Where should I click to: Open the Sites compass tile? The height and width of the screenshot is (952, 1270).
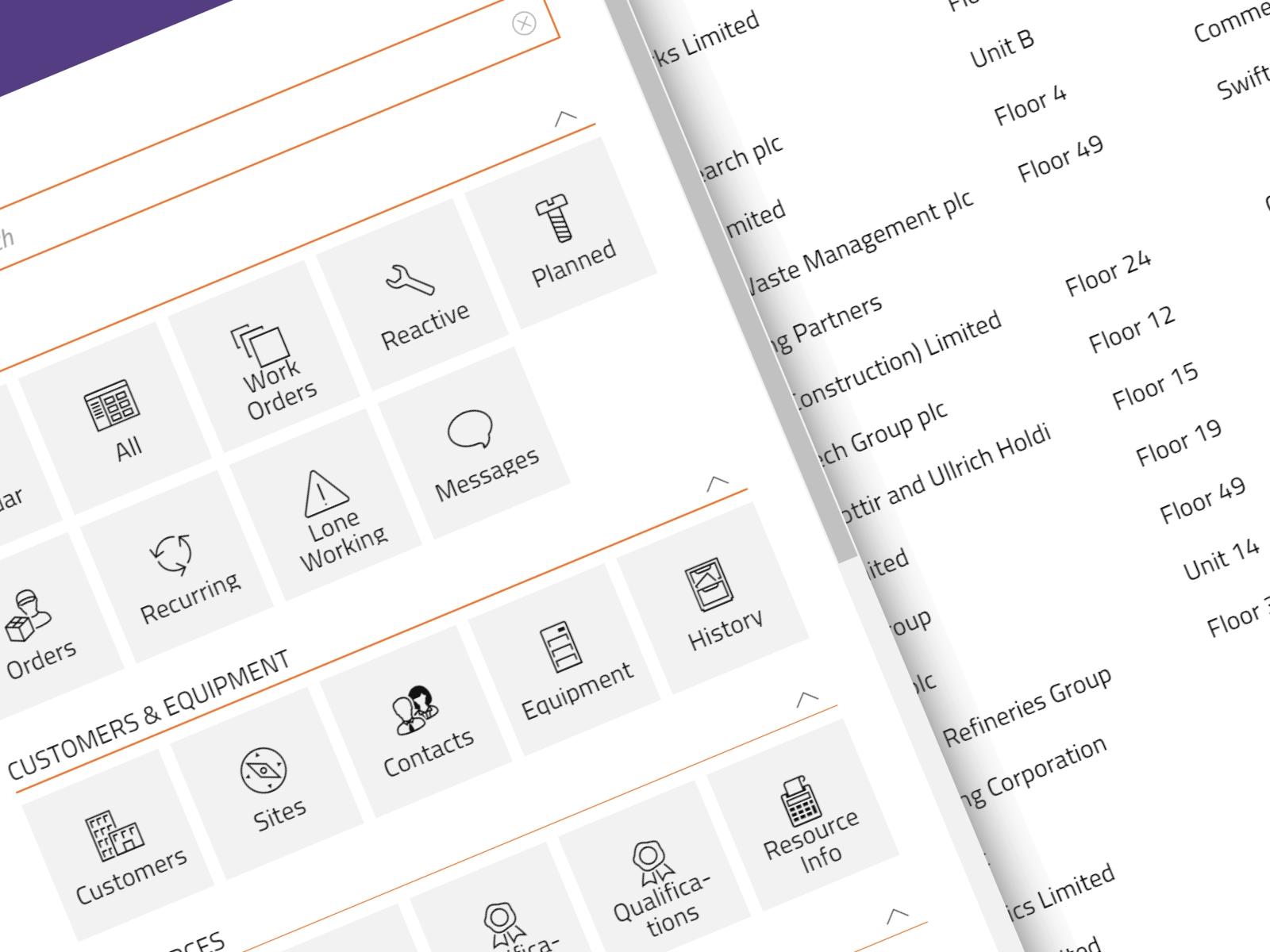267,784
